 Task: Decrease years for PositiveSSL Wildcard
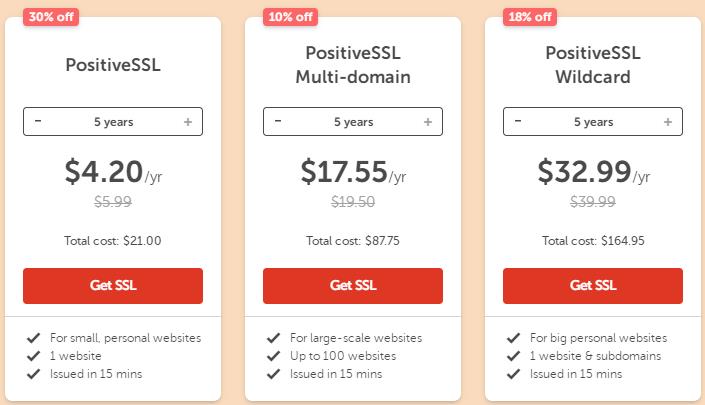[x=518, y=122]
